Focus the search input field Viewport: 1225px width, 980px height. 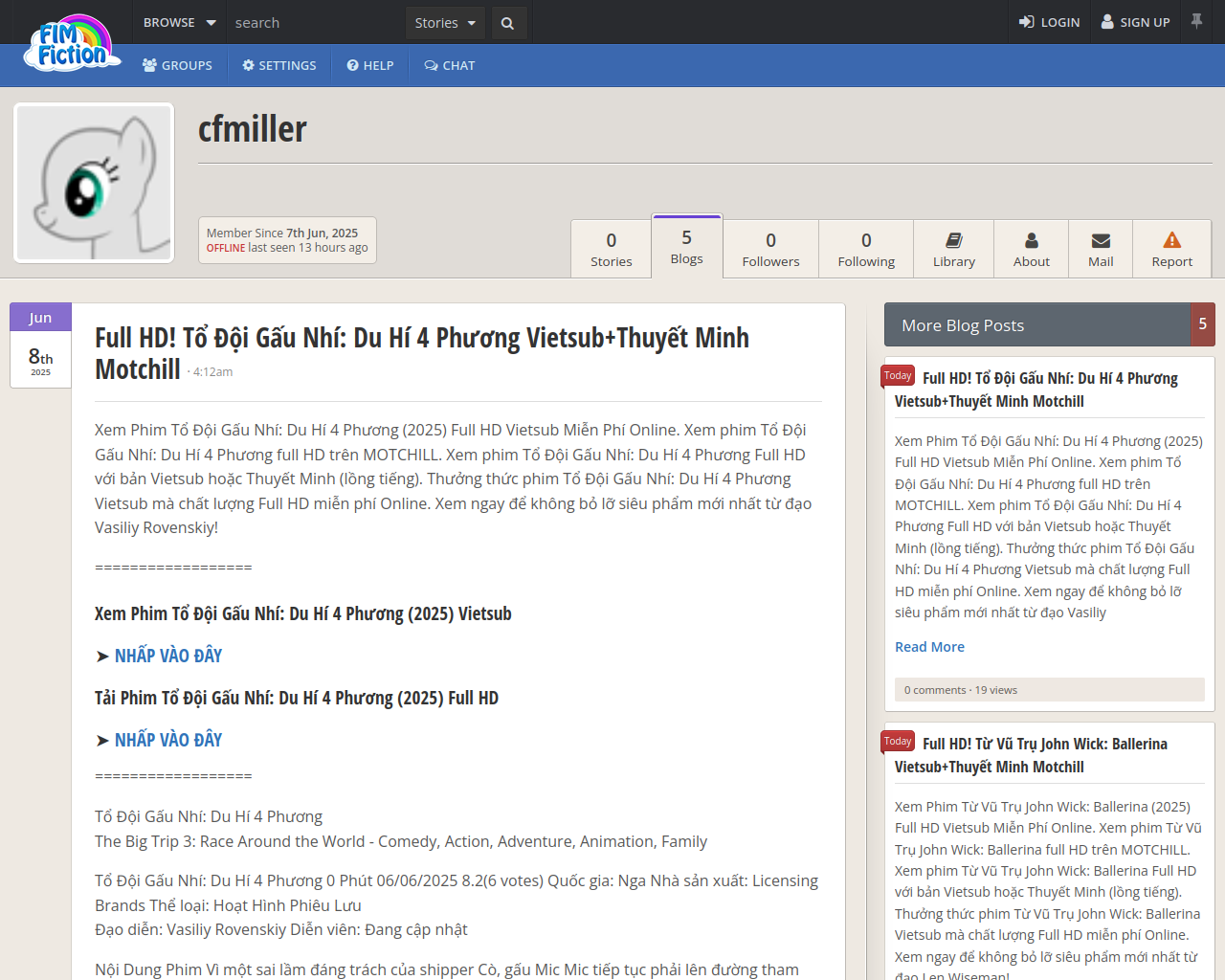click(316, 22)
